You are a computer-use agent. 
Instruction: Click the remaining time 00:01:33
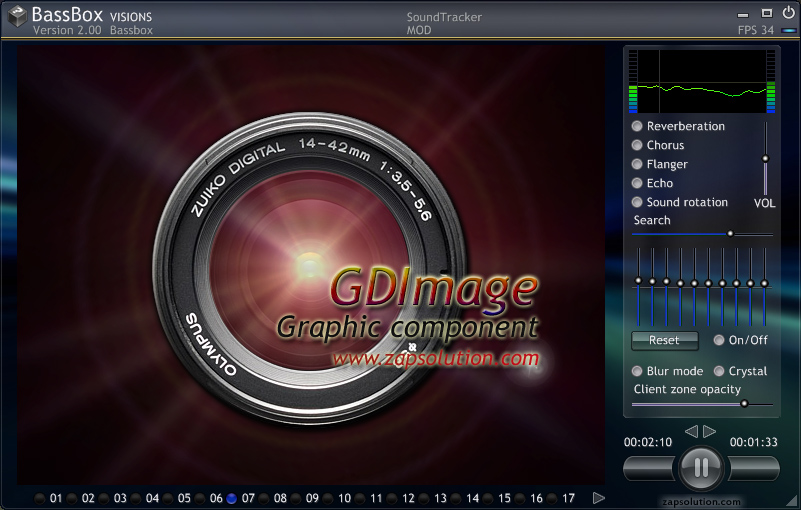[753, 442]
